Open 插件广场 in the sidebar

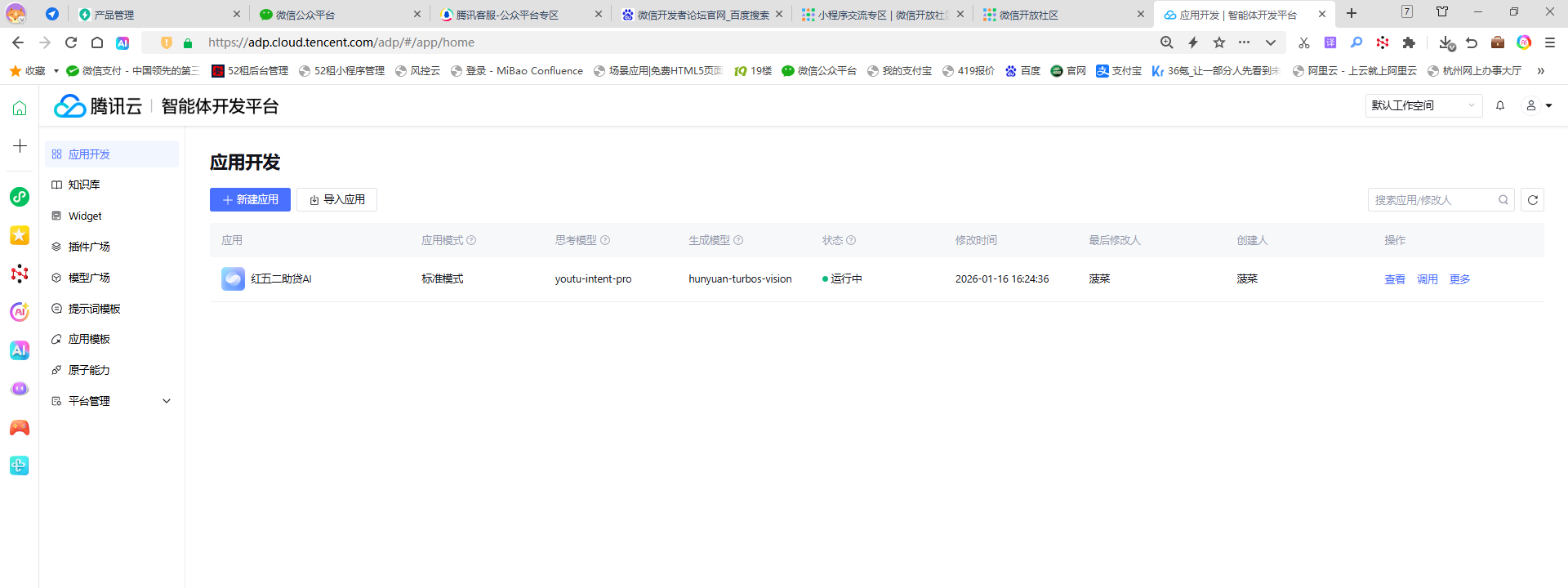click(x=112, y=247)
